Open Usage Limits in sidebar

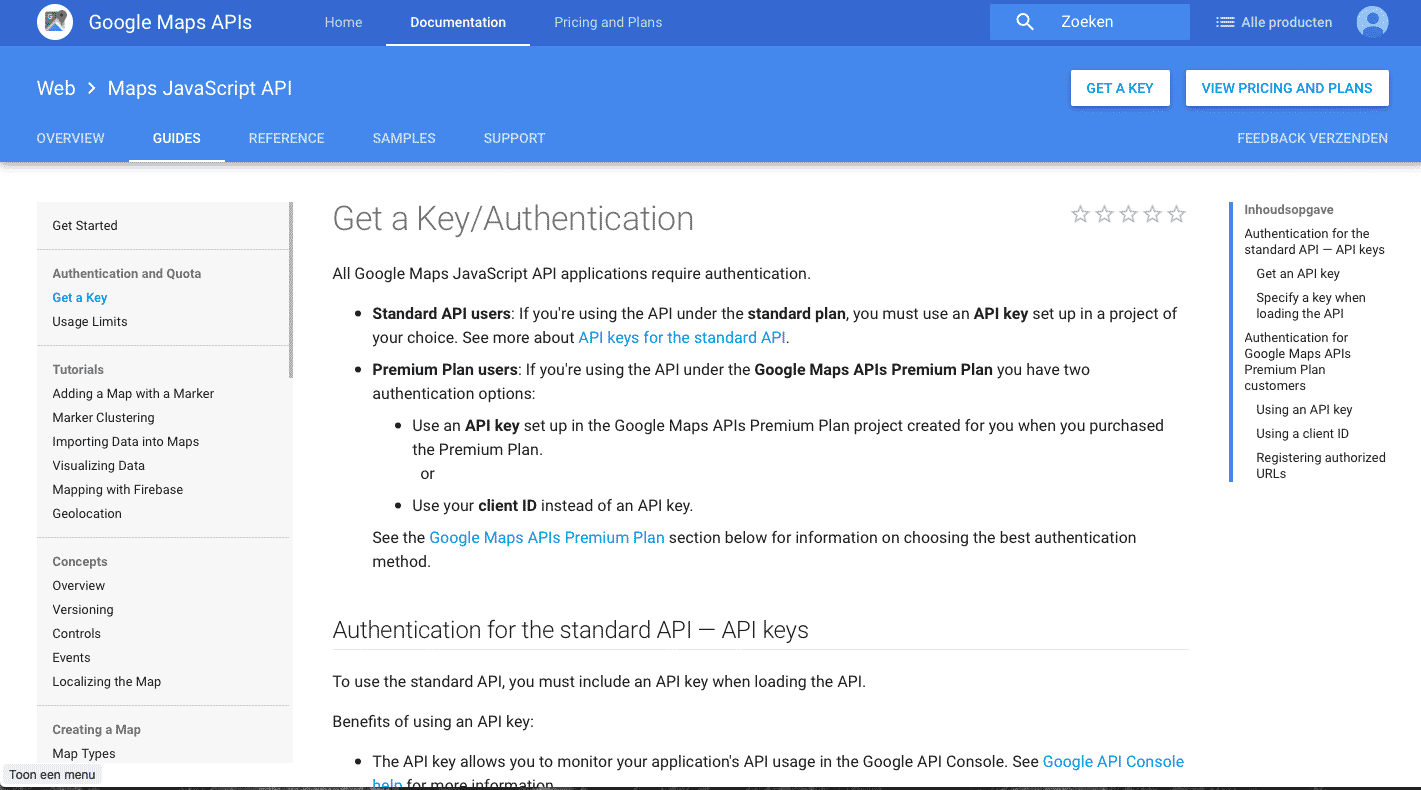pos(90,322)
